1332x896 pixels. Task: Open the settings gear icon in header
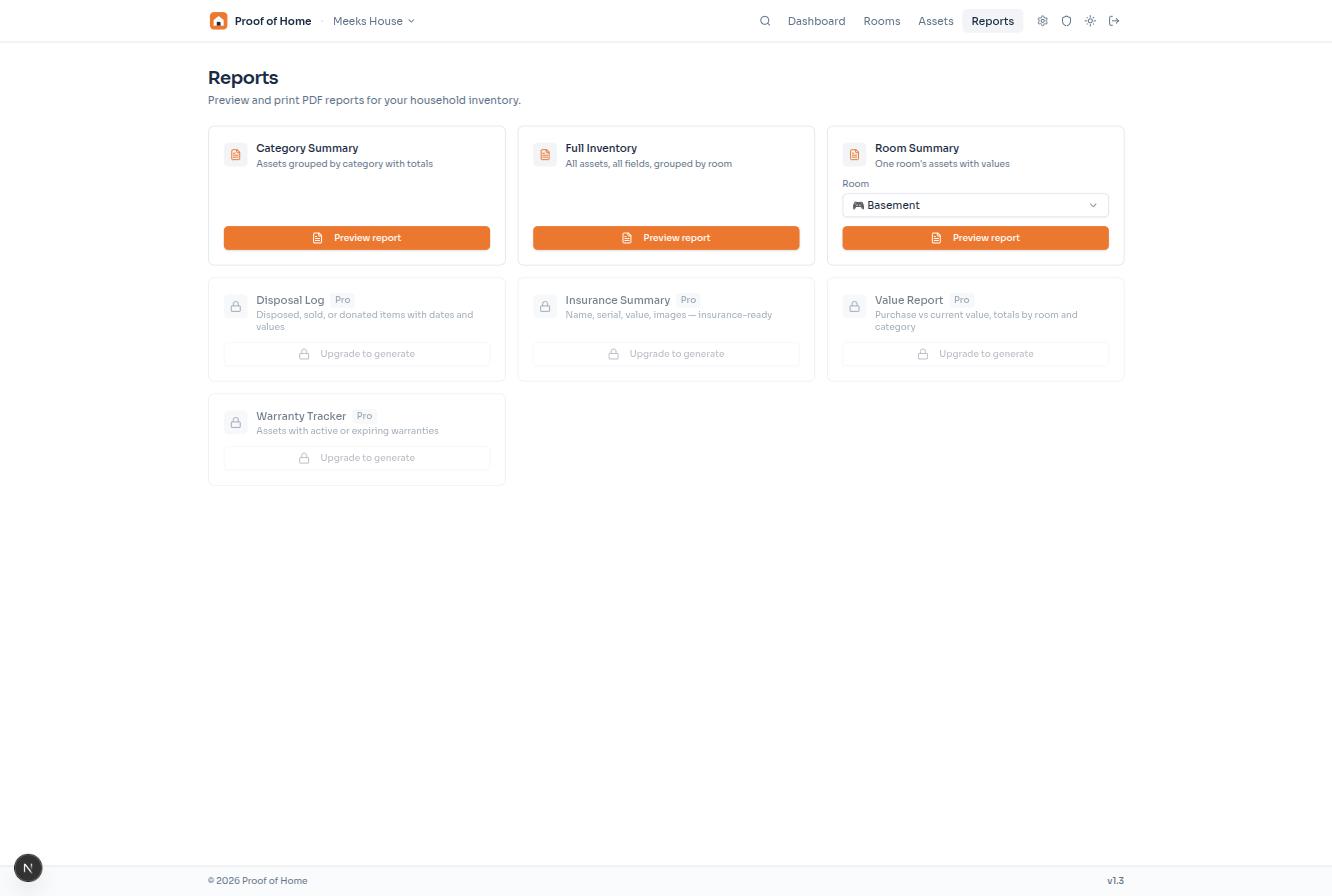coord(1042,21)
